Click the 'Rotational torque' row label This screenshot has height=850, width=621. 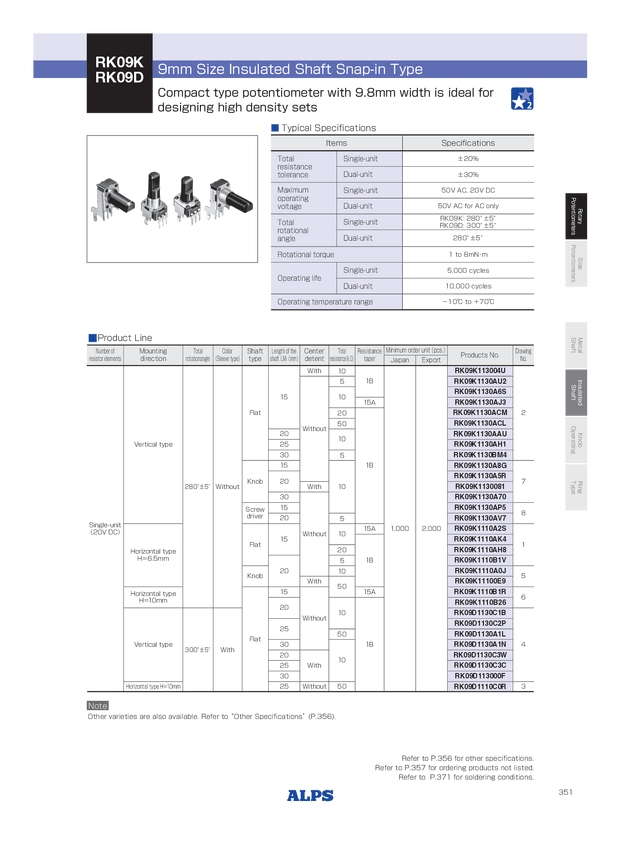click(306, 254)
